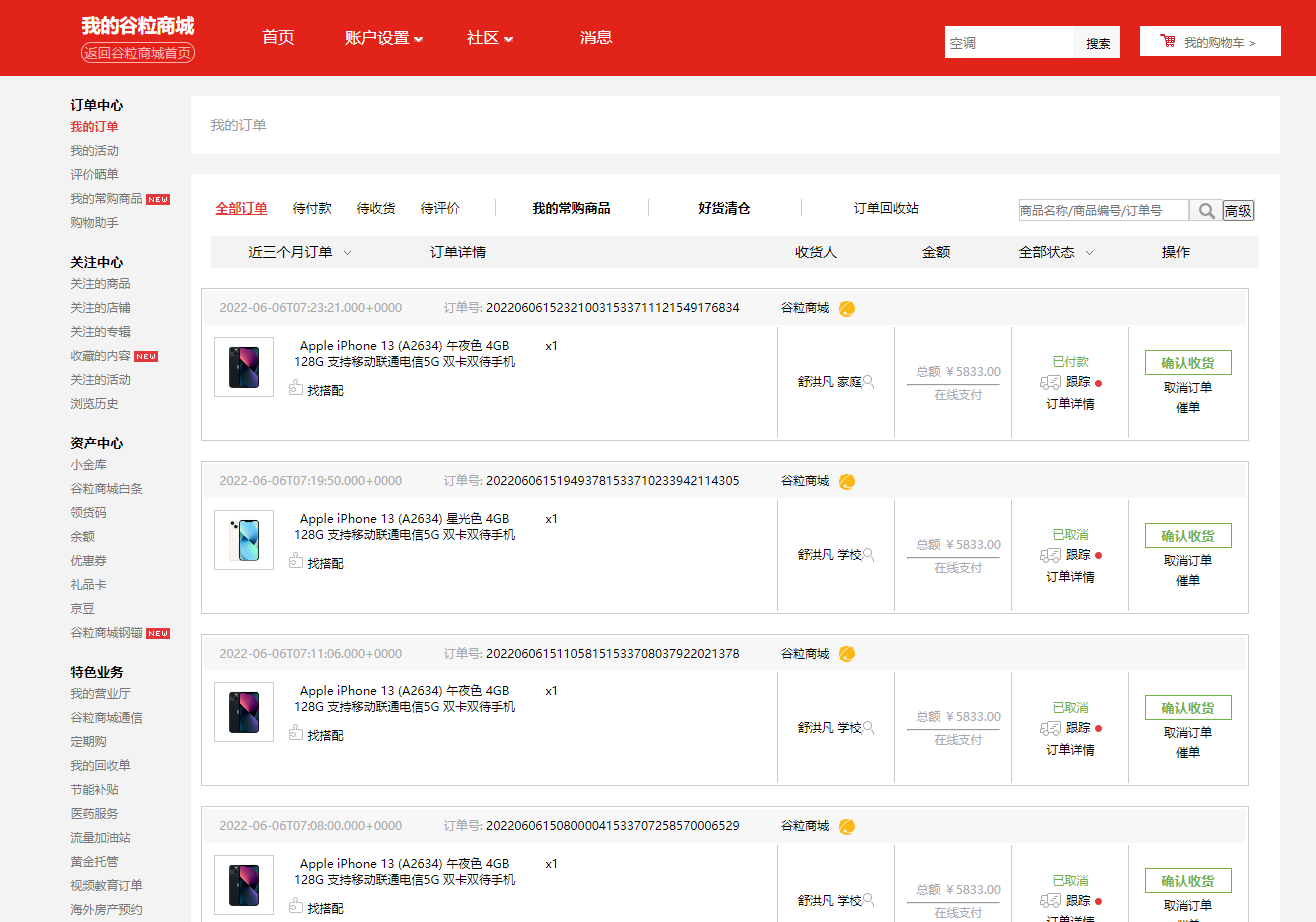
Task: Click the shopping cart icon in header
Action: coord(1168,41)
